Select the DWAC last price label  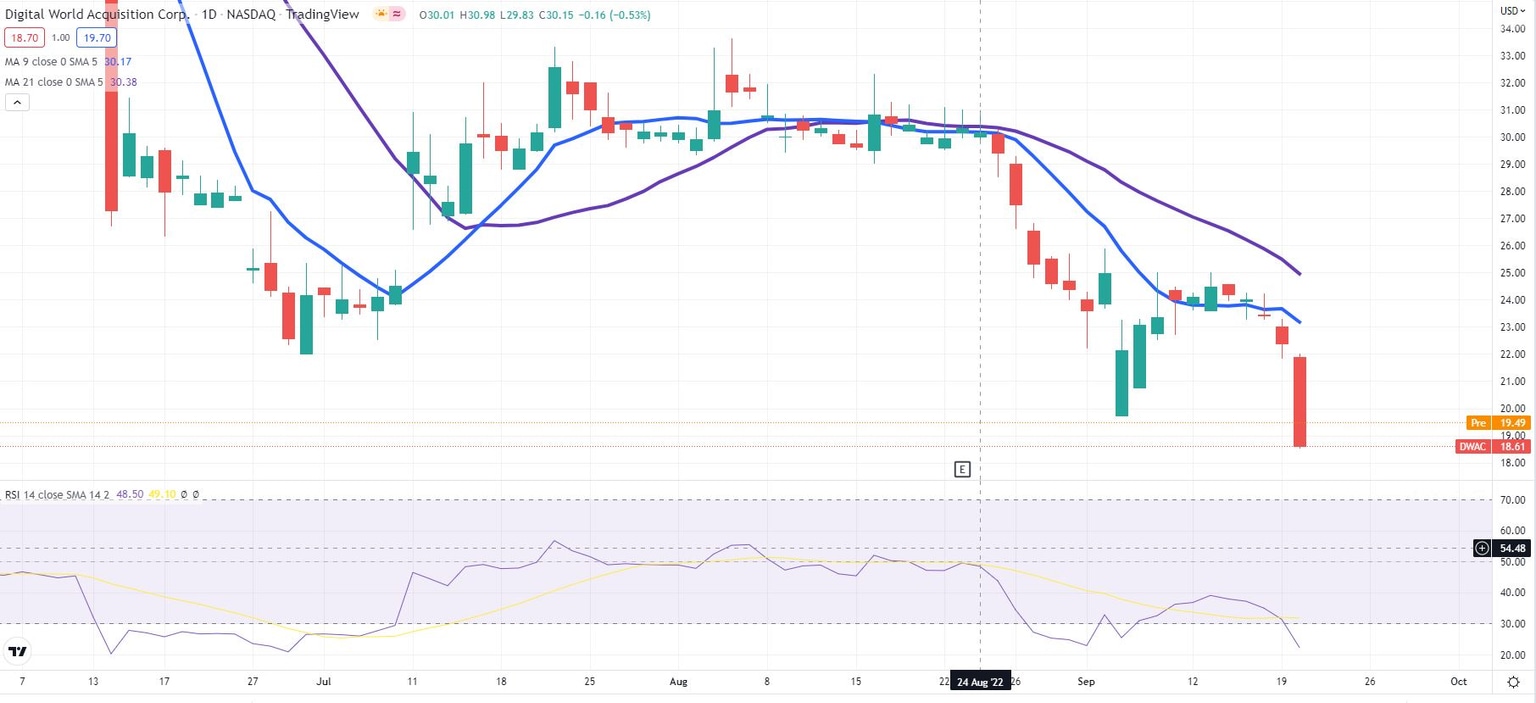coord(1472,447)
